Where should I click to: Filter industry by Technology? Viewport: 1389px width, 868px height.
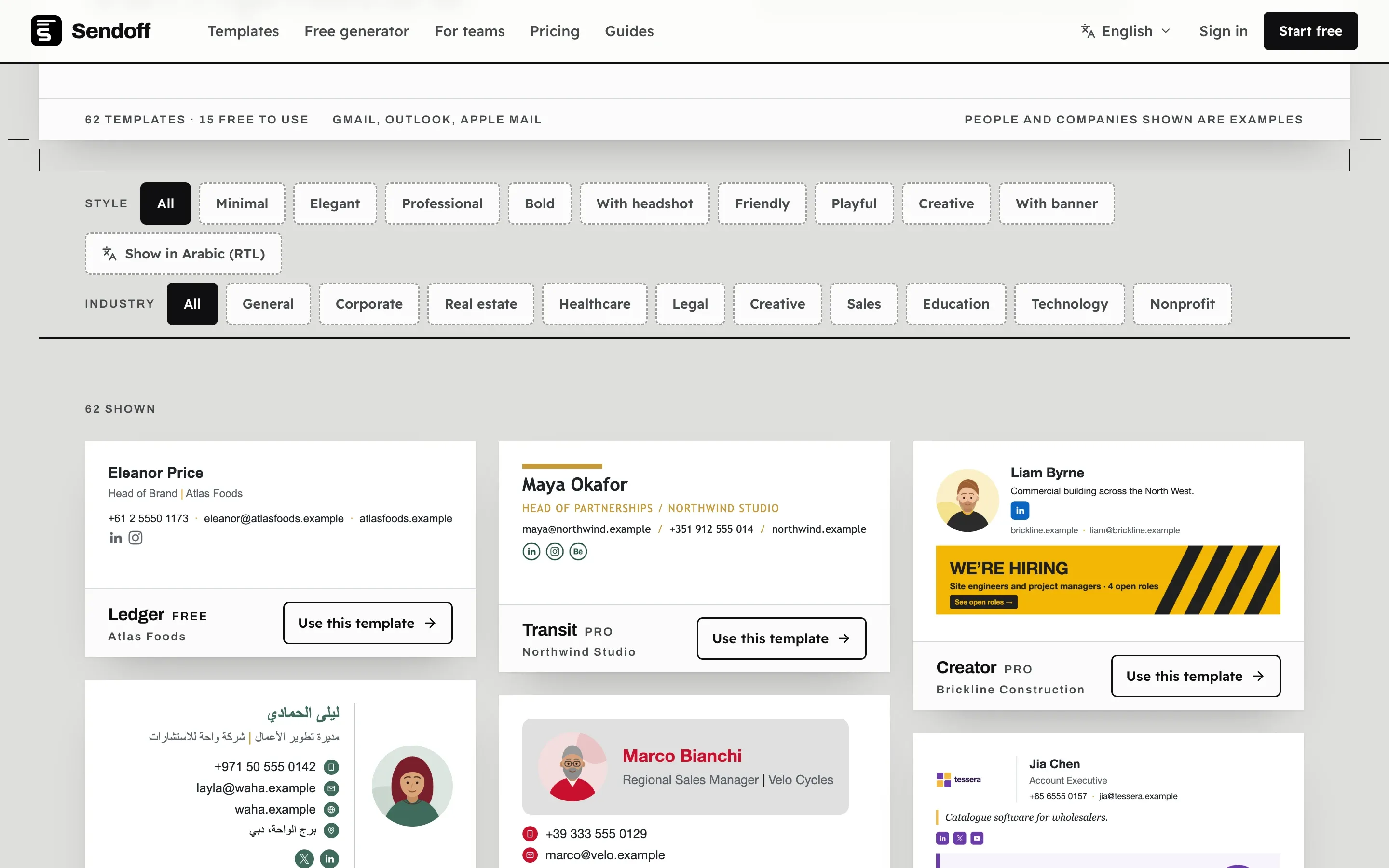[x=1069, y=304]
